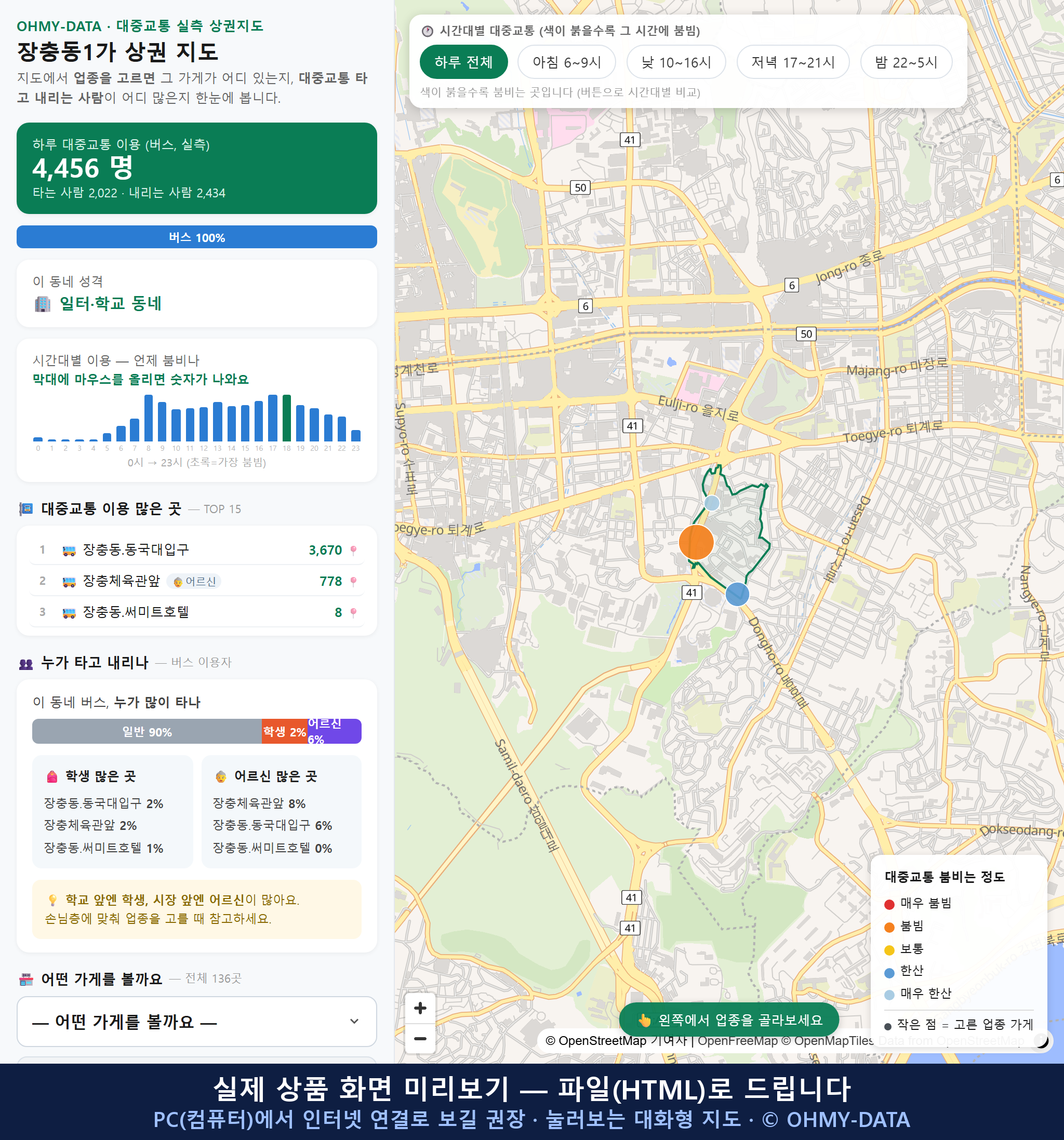Click the lightbulb tip icon in yellow note

click(x=52, y=900)
